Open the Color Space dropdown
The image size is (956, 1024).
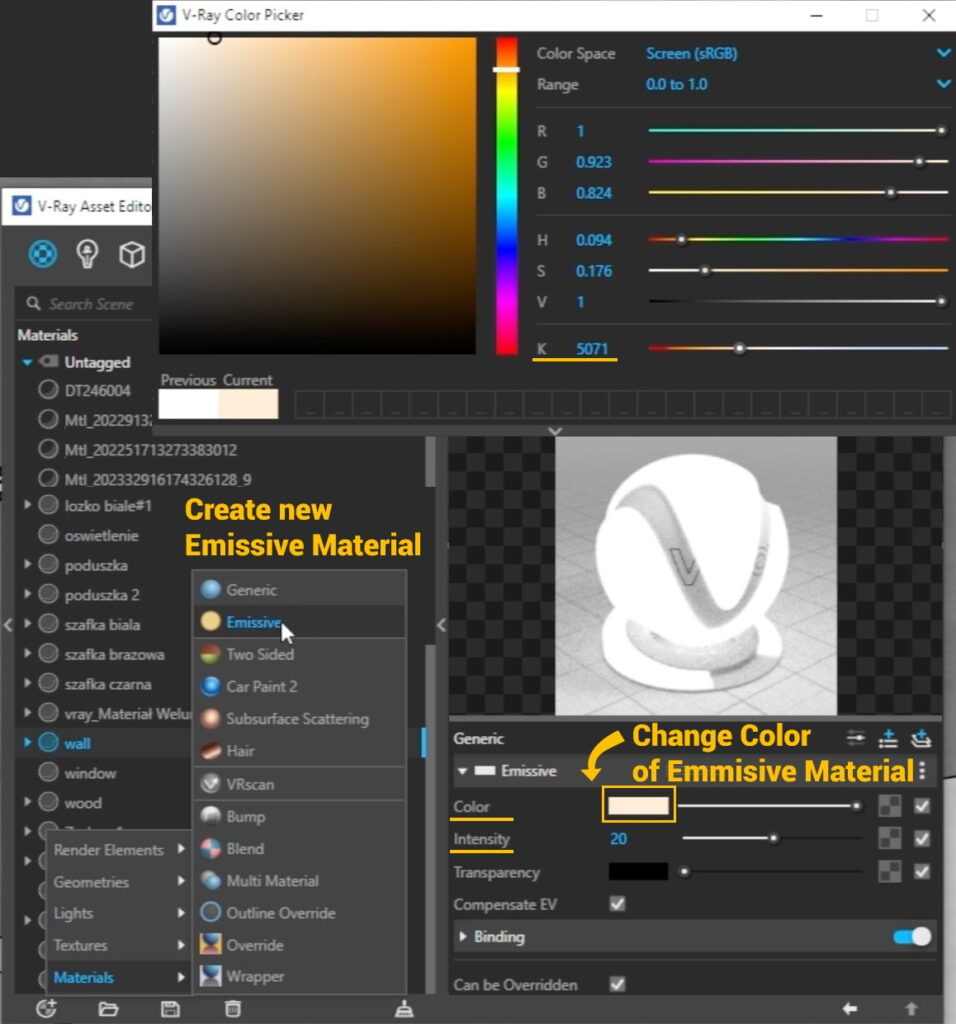(x=943, y=53)
